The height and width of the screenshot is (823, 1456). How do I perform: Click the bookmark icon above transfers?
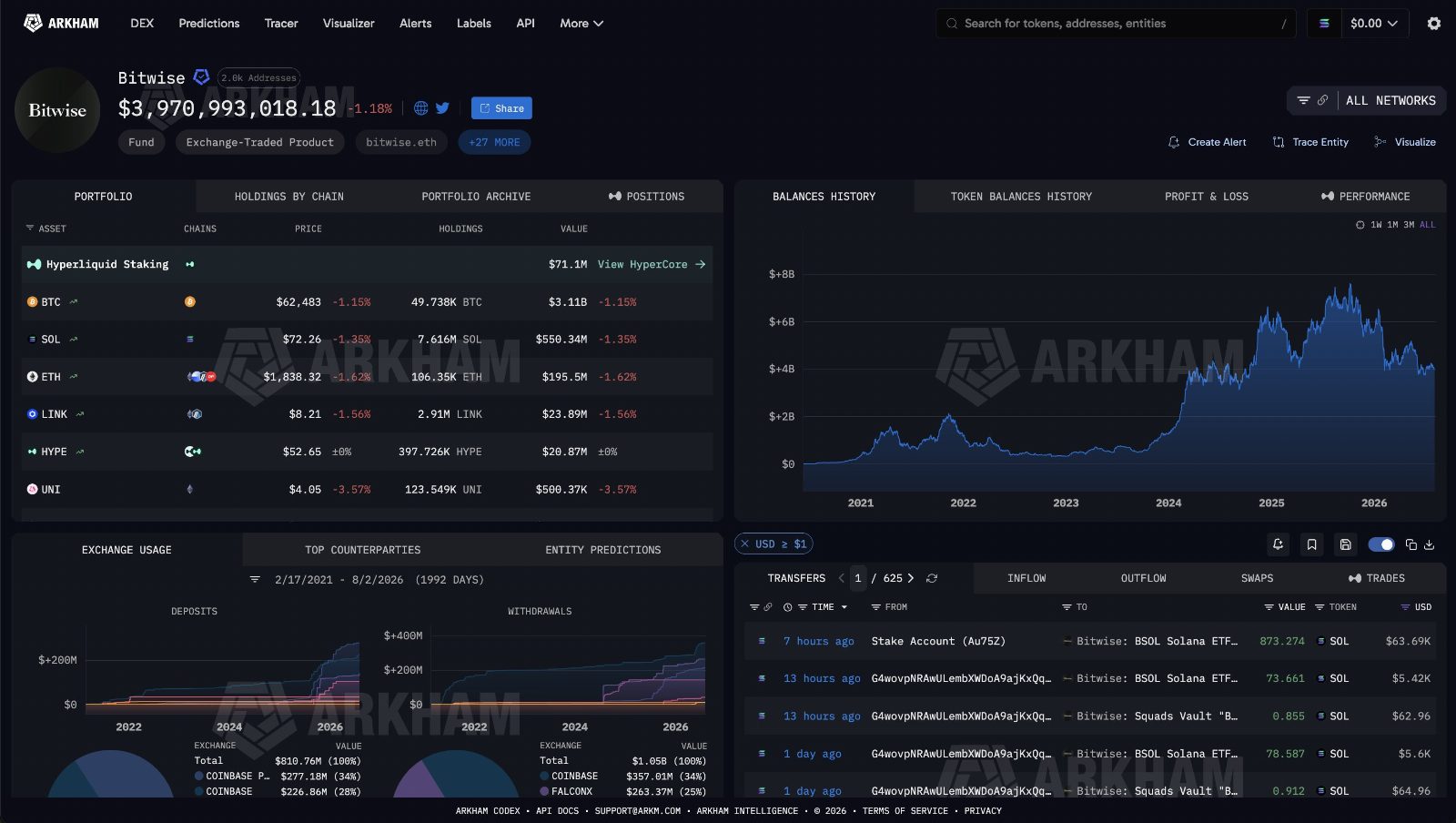[x=1311, y=544]
